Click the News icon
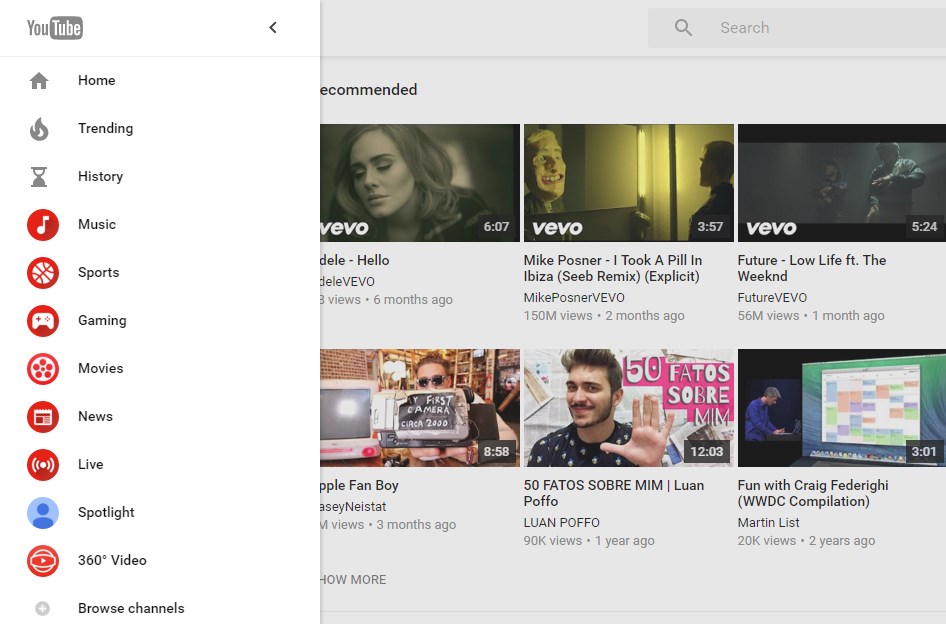Screen dimensions: 946x624 point(43,416)
